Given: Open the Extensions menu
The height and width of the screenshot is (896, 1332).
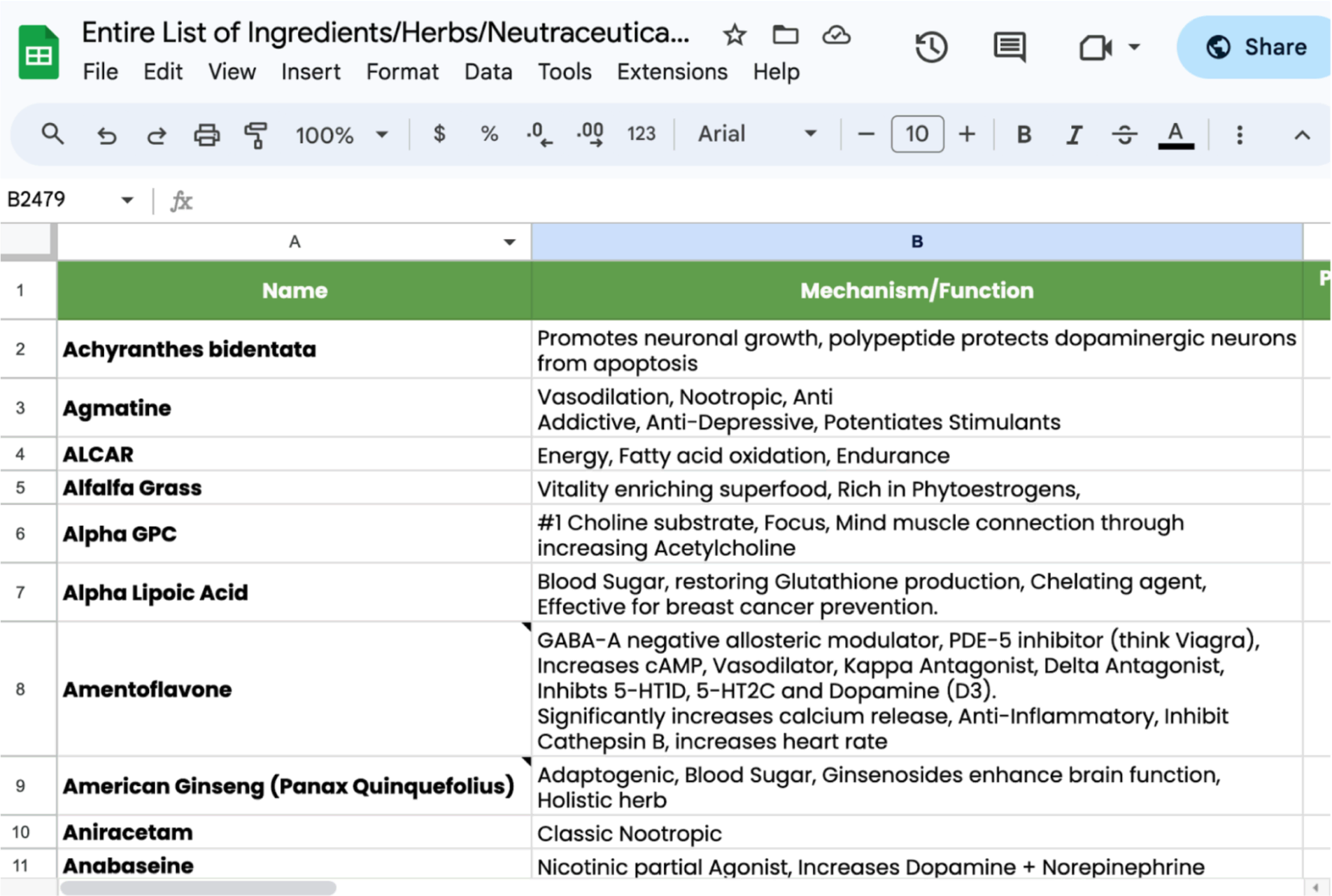Looking at the screenshot, I should (672, 71).
